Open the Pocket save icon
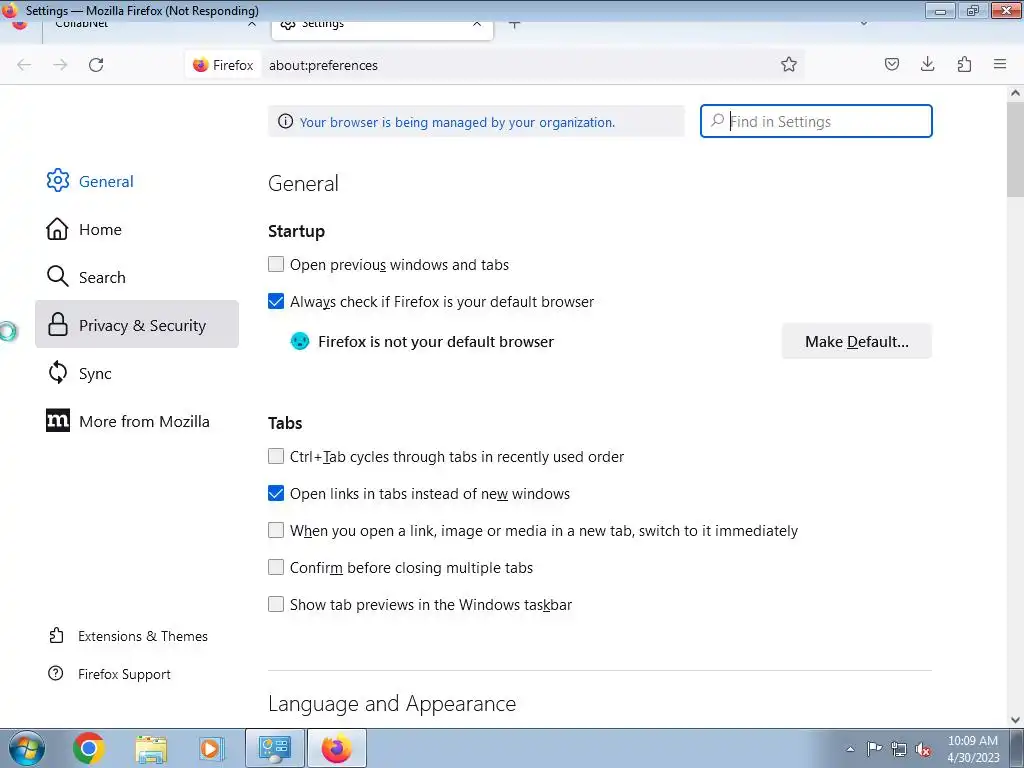The width and height of the screenshot is (1024, 768). pos(891,64)
